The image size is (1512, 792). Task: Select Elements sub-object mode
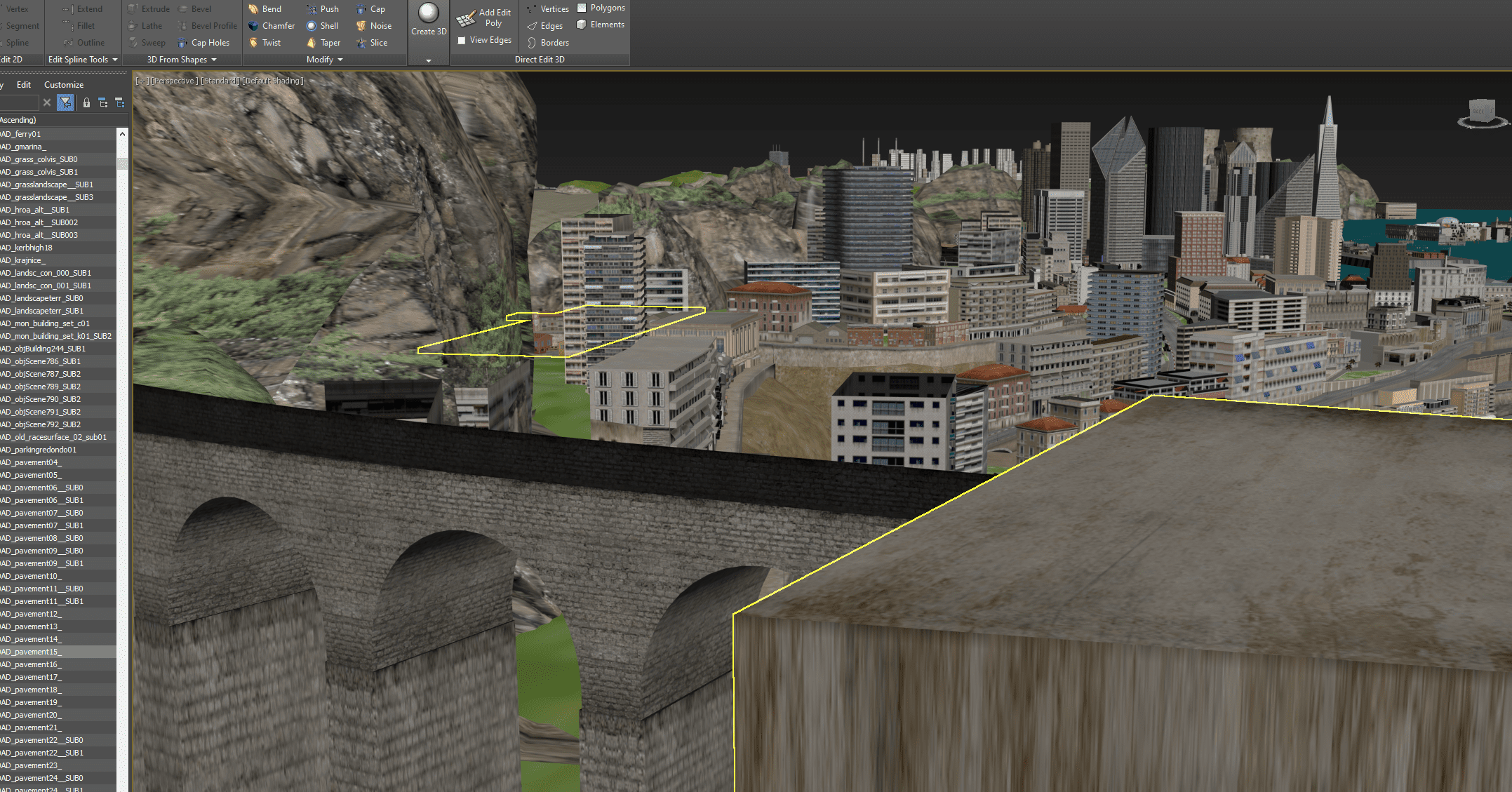[x=601, y=25]
